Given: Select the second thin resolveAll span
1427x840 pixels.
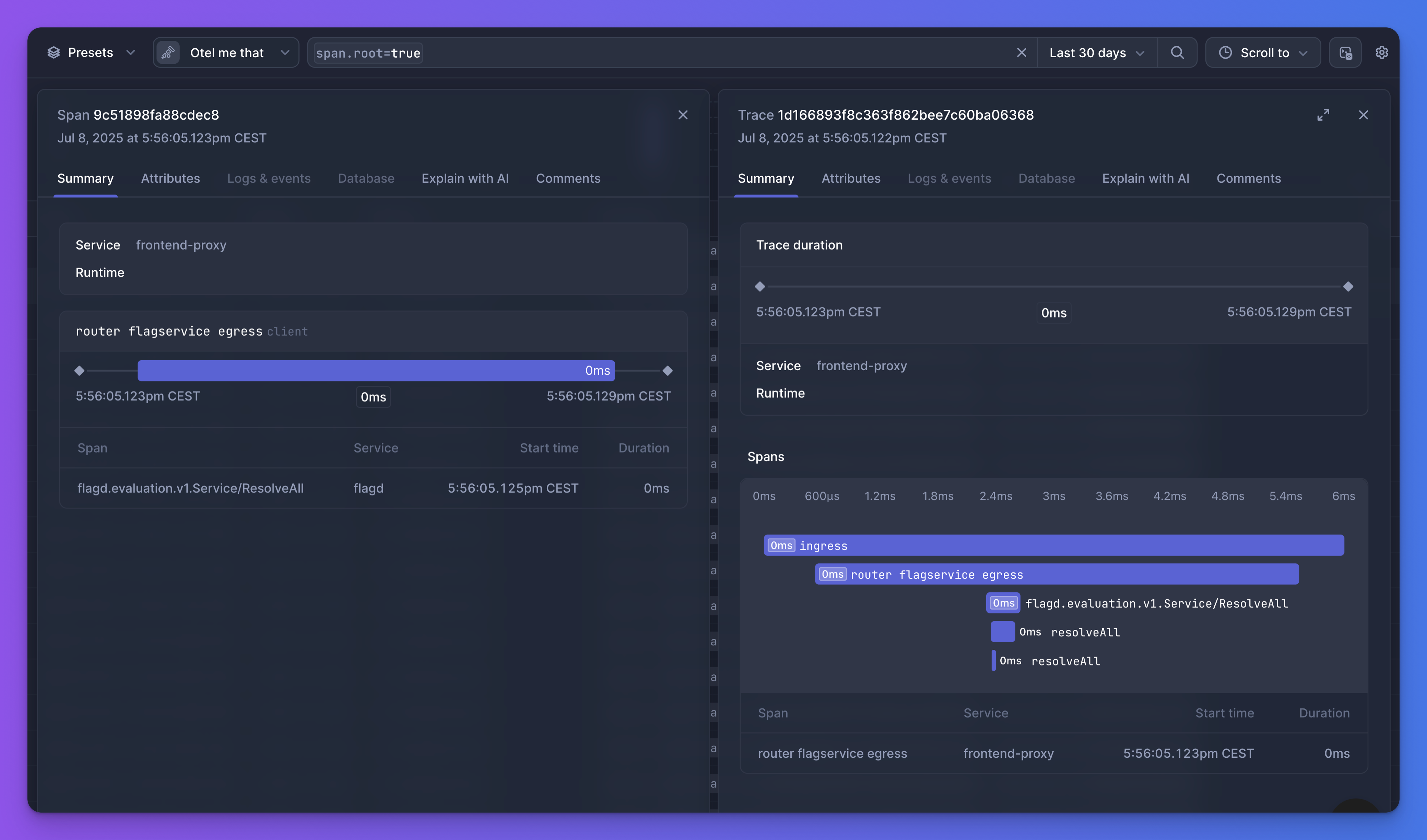Looking at the screenshot, I should pos(994,661).
